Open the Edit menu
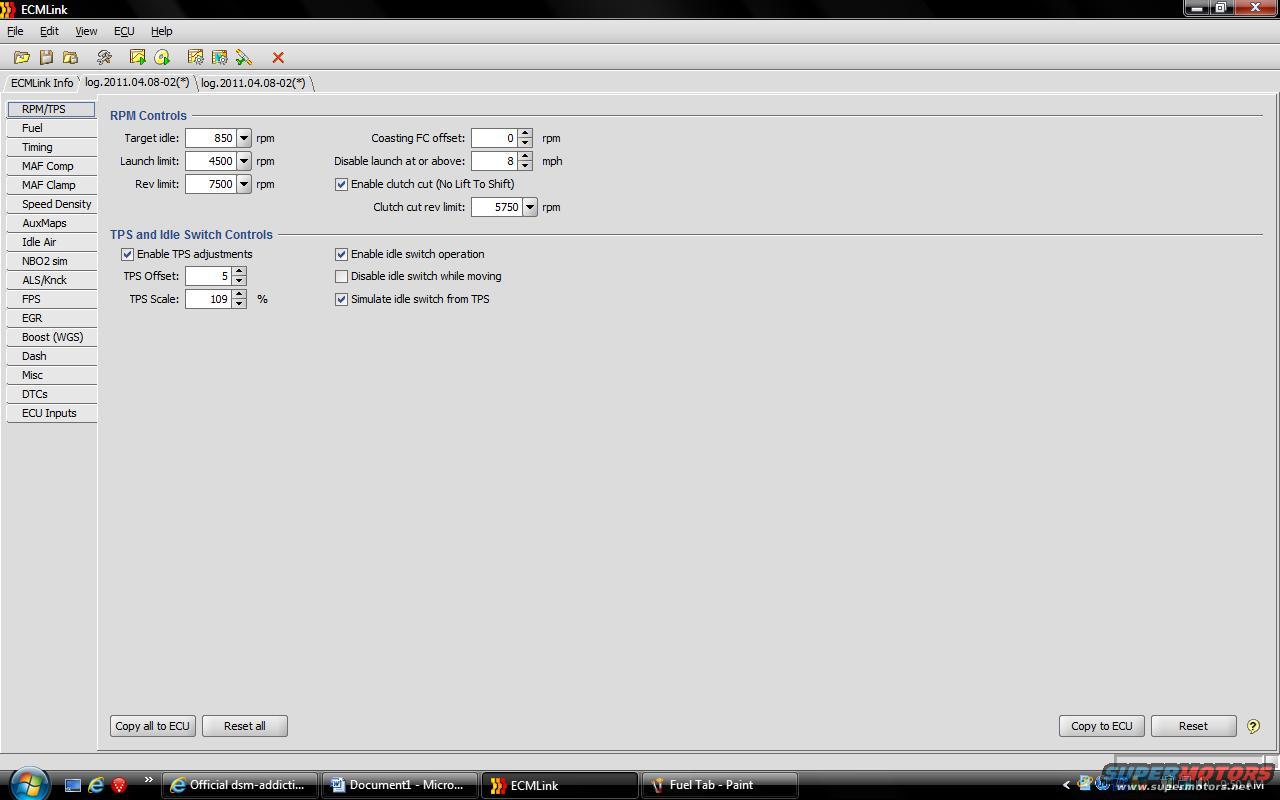 coord(49,31)
